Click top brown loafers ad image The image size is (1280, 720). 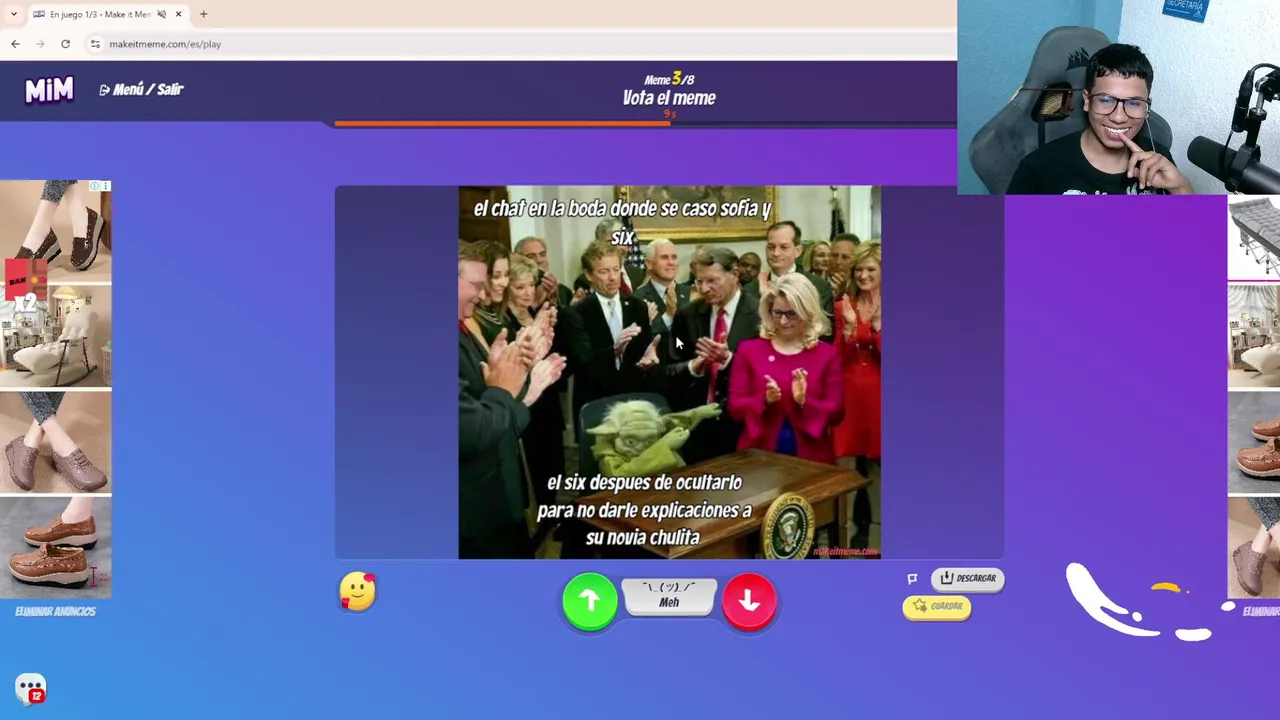(x=56, y=232)
